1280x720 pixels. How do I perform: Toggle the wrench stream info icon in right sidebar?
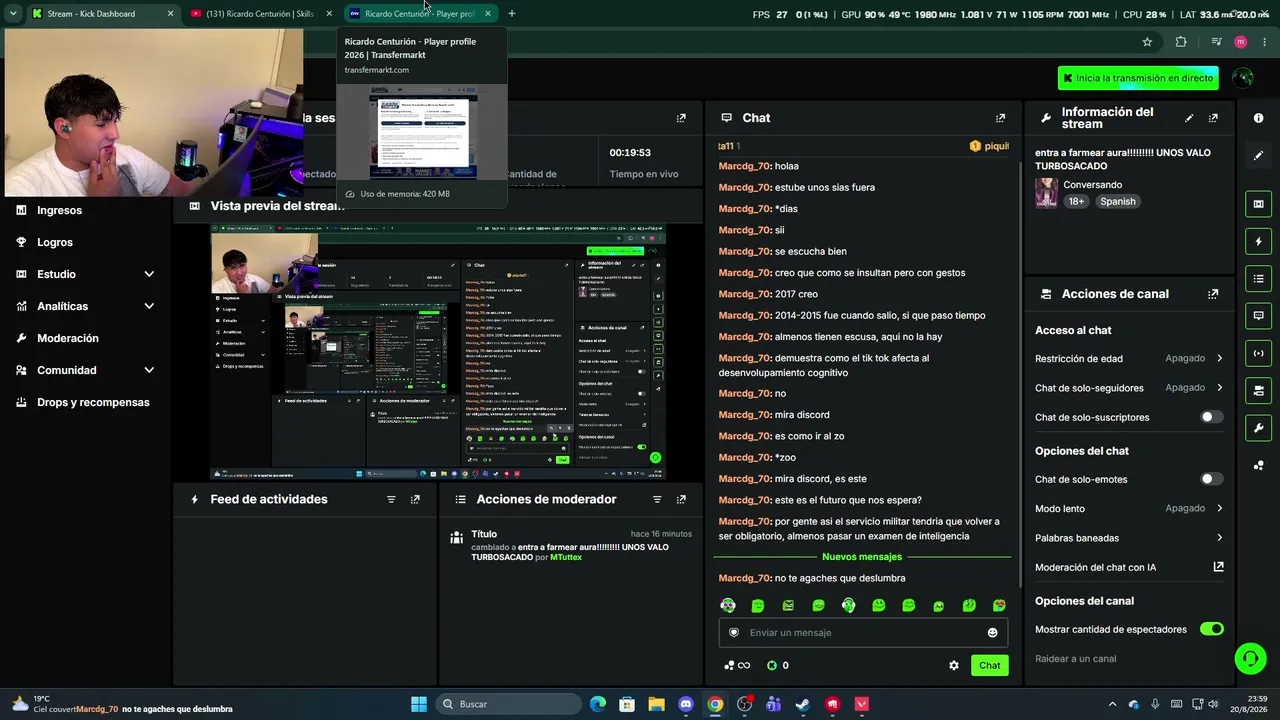[1258, 428]
